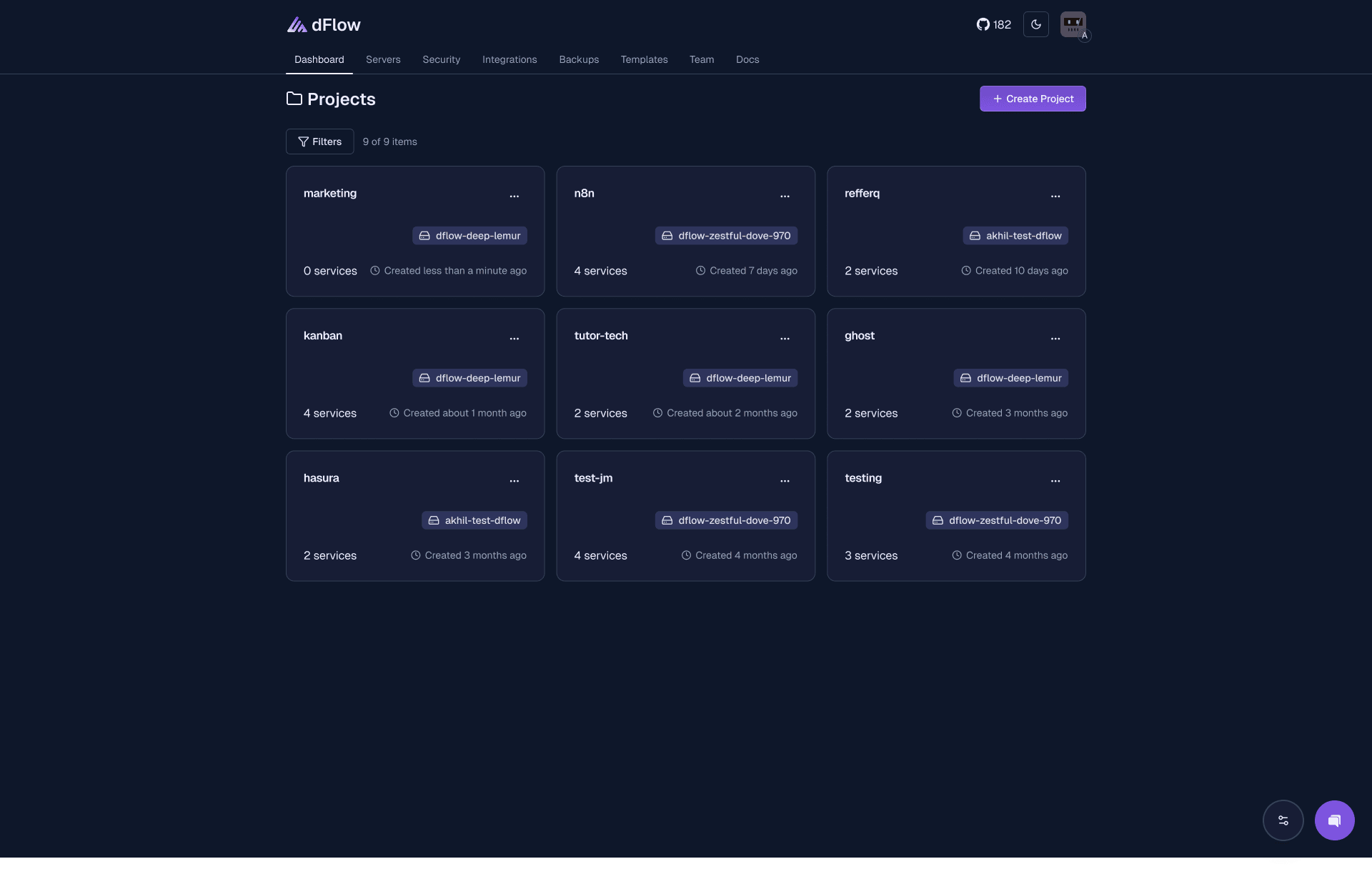
Task: Open the dFlow GitHub repository icon
Action: 983,24
